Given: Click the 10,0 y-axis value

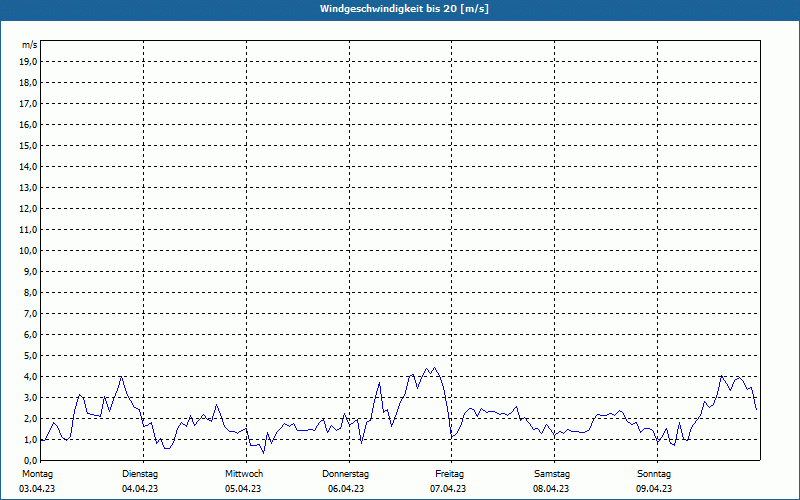Looking at the screenshot, I should tap(28, 251).
